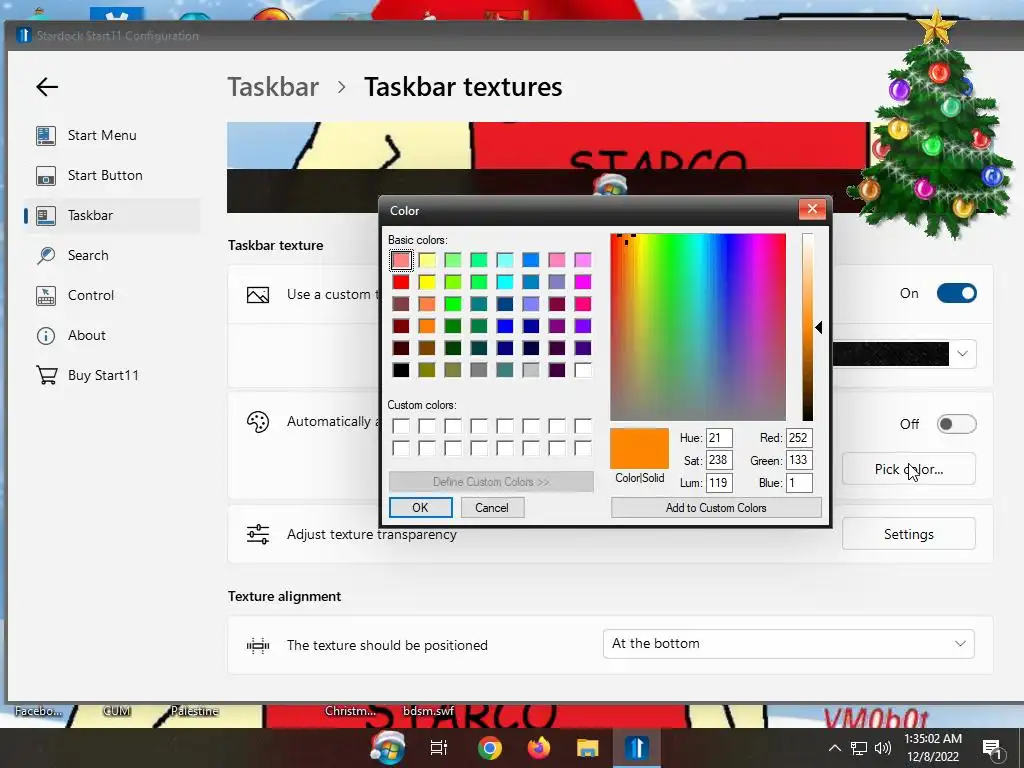Click the Taskbar breadcrumb link
Screen dimensions: 1024x768
273,87
